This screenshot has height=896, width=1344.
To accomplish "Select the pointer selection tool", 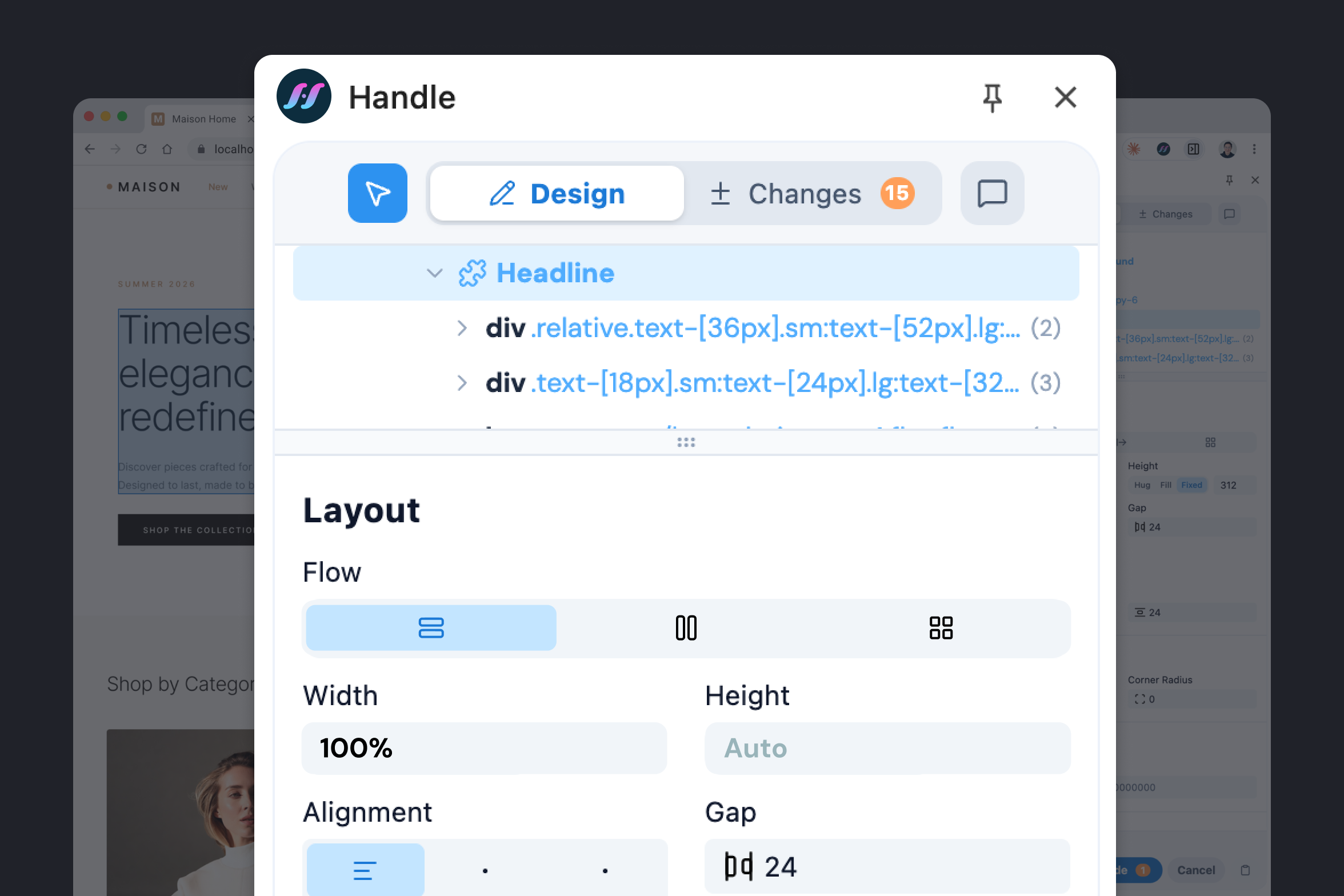I will 377,193.
